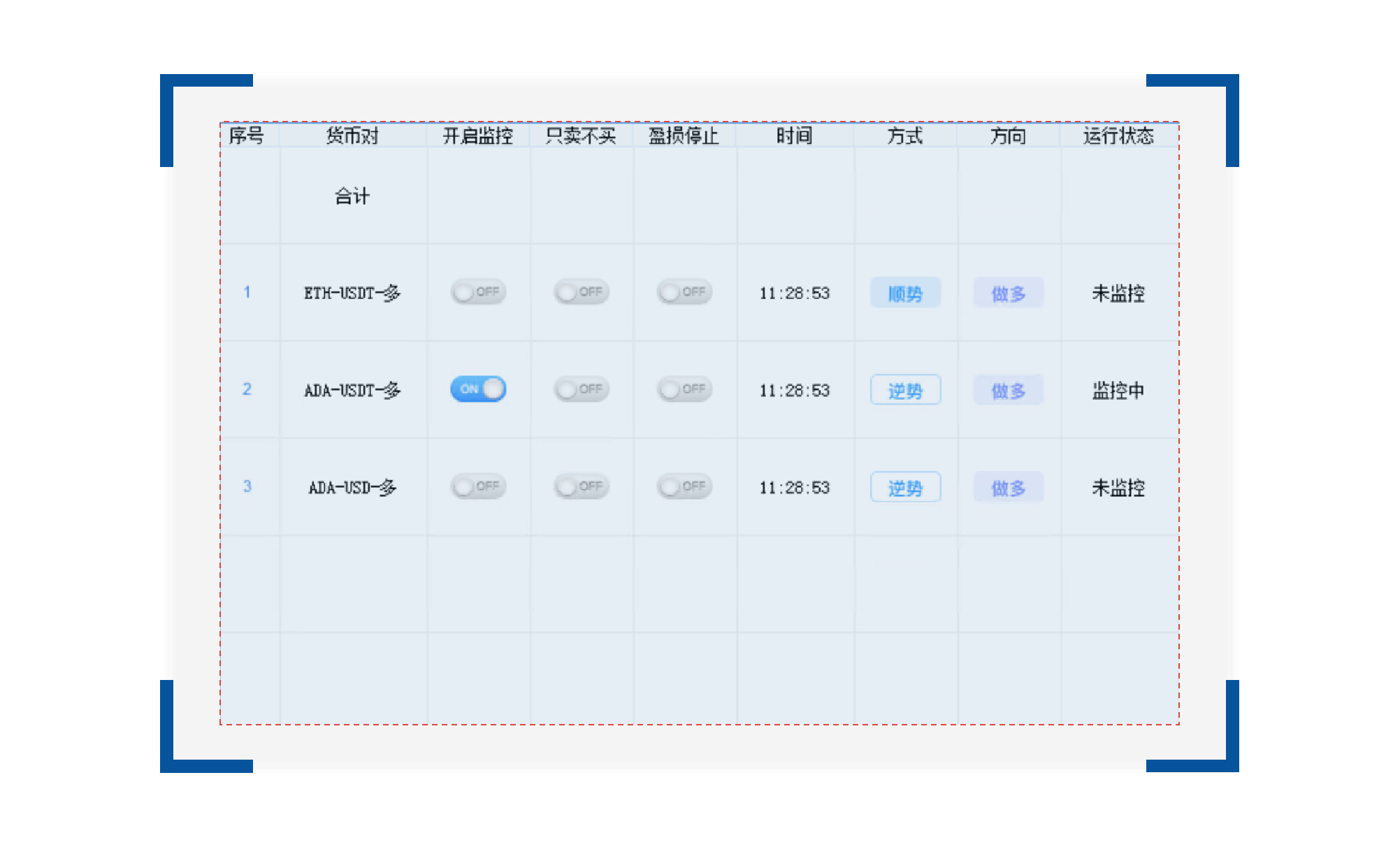Toggle 只卖不买 switch for ADA-USDT
The width and height of the screenshot is (1400, 847).
coord(581,389)
